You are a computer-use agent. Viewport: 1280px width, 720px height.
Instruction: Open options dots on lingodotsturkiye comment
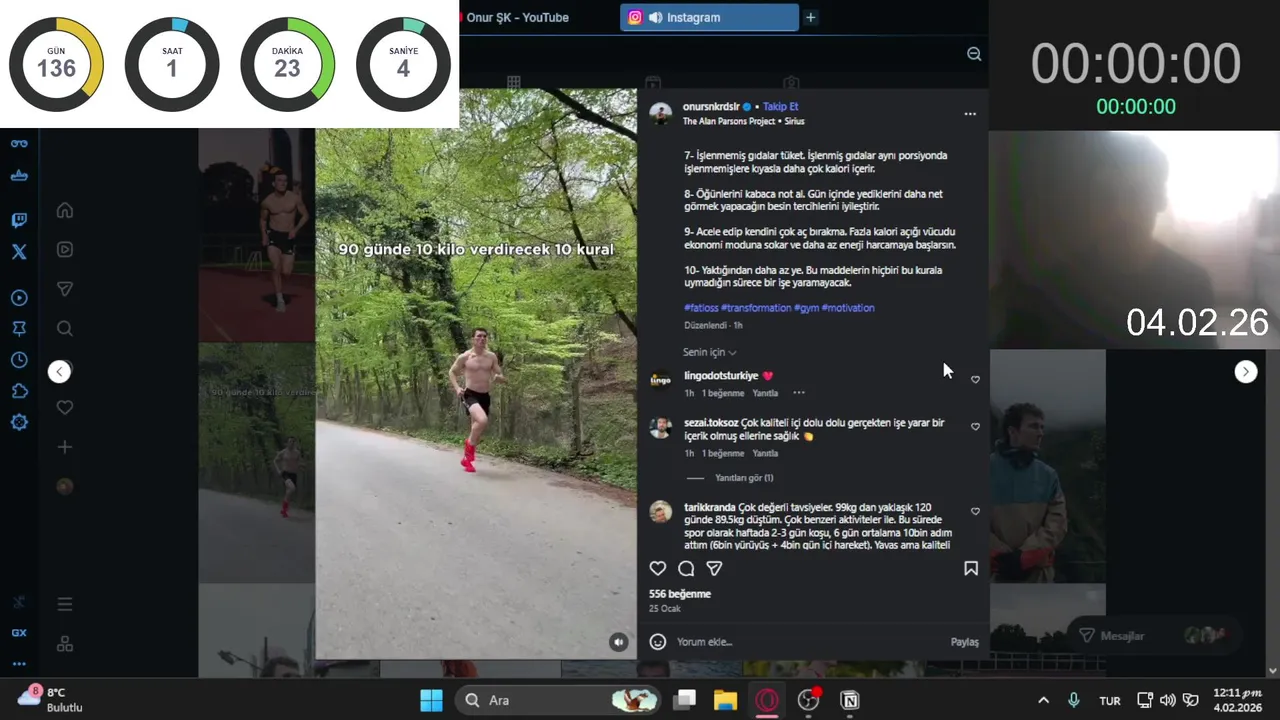coord(798,393)
